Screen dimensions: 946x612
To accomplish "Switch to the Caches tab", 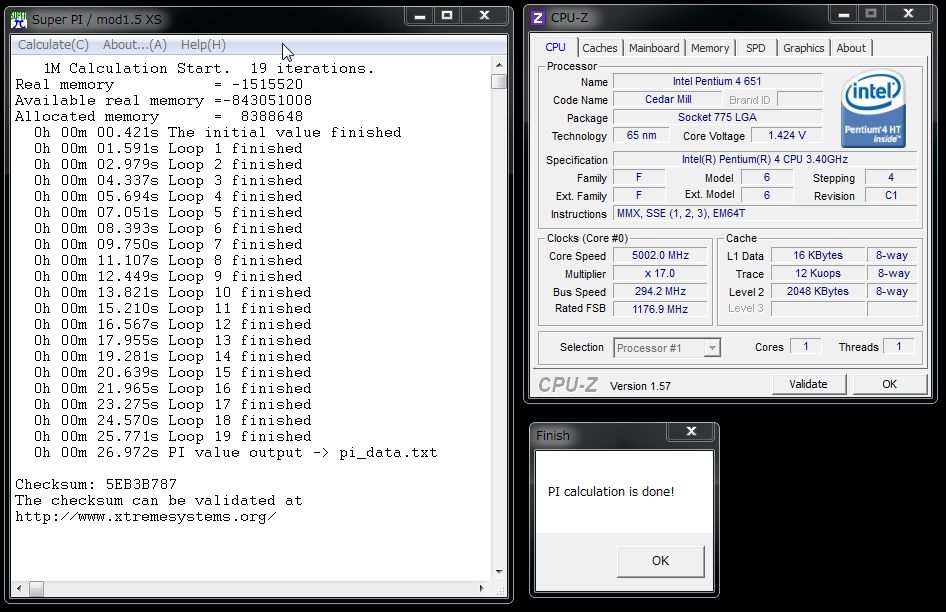I will [x=600, y=48].
